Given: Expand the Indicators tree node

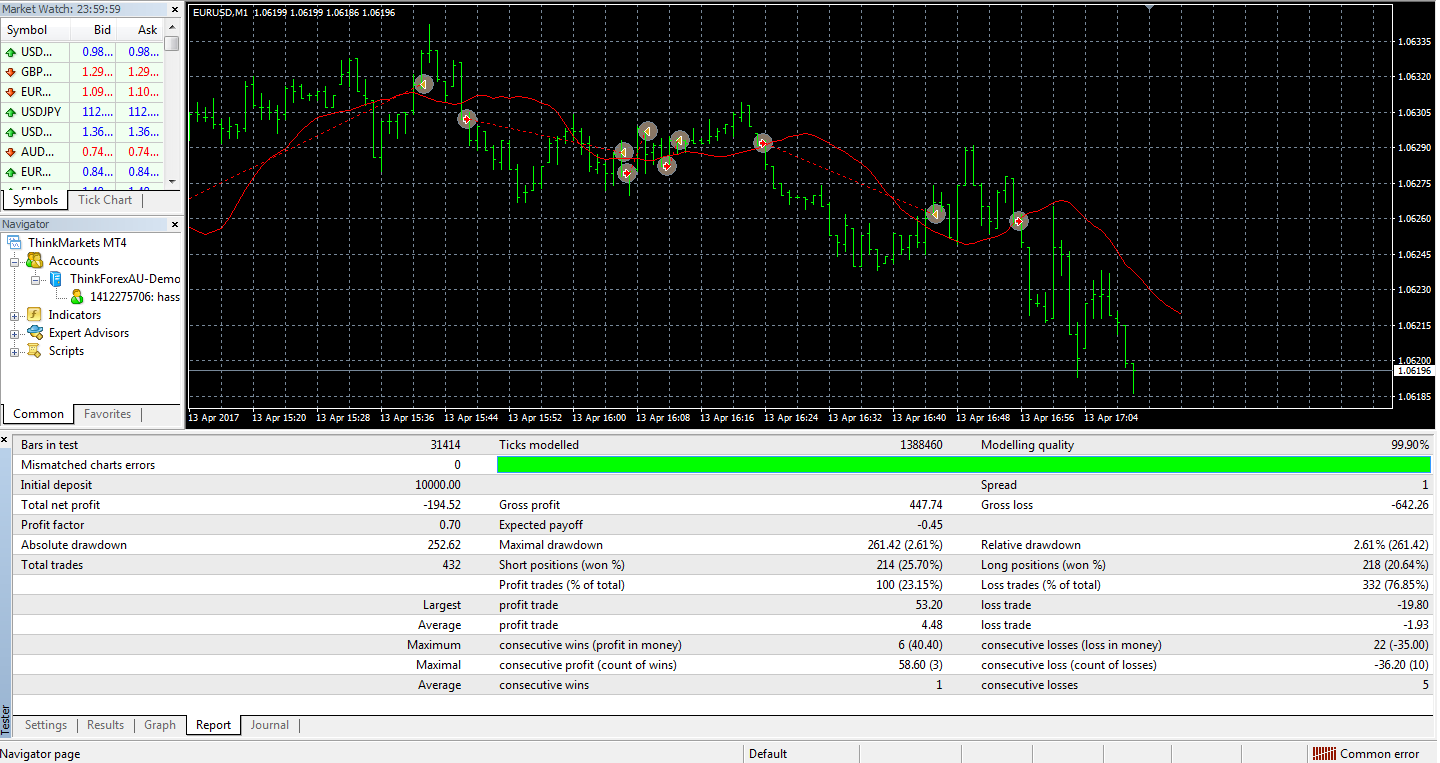Looking at the screenshot, I should click(x=15, y=315).
